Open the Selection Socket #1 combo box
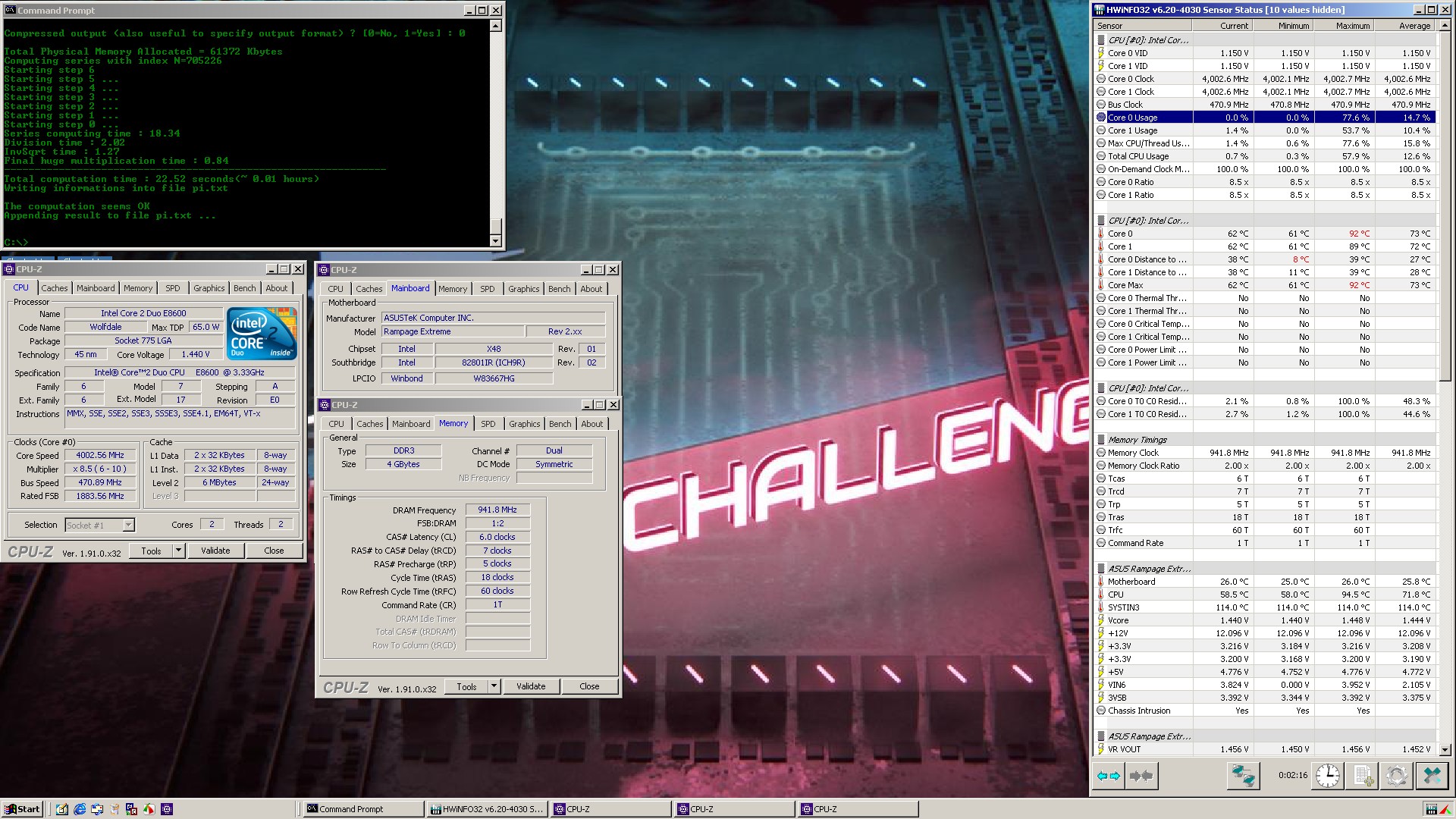The width and height of the screenshot is (1456, 819). (99, 525)
